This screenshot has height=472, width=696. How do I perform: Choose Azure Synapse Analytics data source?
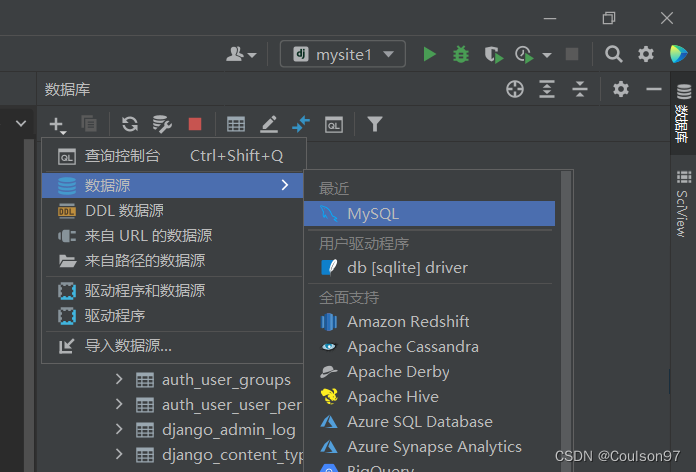[430, 447]
